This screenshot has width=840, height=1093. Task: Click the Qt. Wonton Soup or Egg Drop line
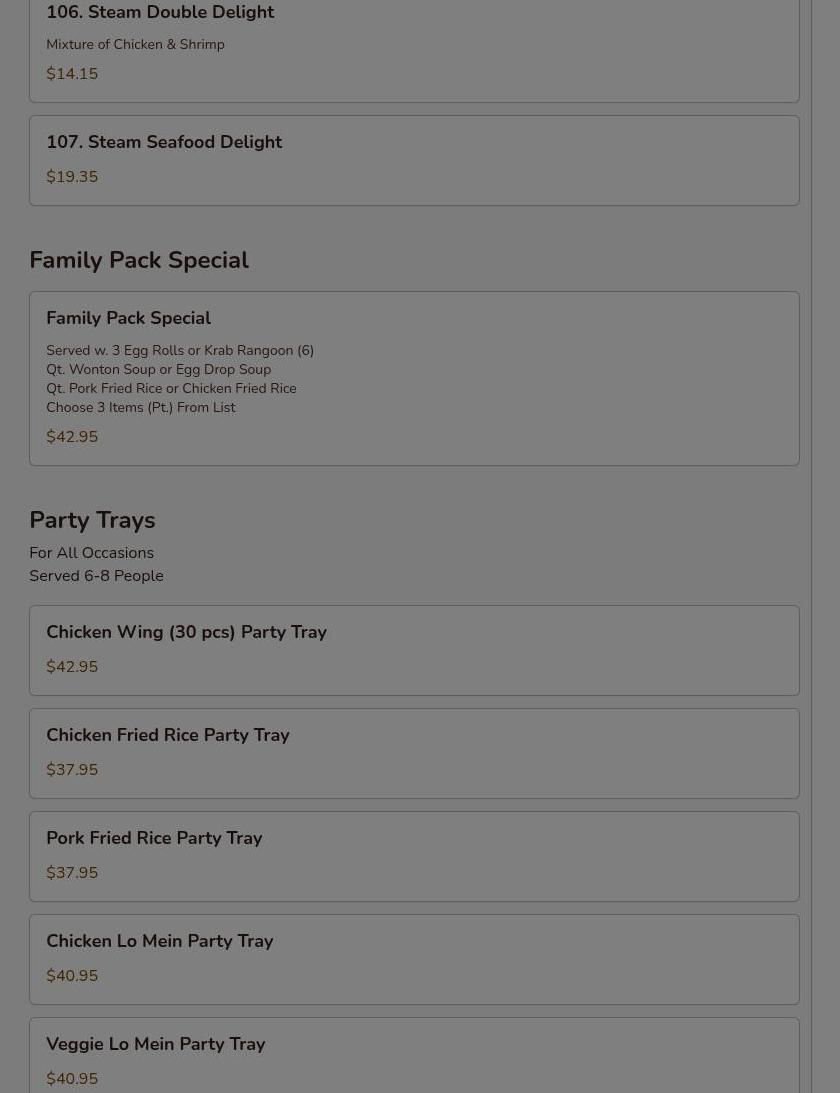[158, 370]
